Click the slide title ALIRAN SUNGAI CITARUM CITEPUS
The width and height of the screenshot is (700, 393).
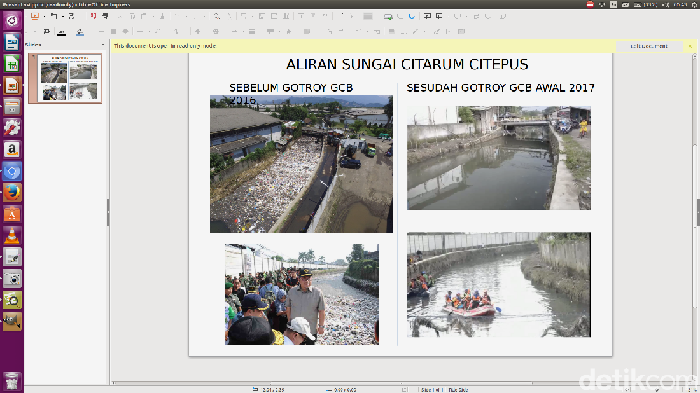click(x=407, y=64)
